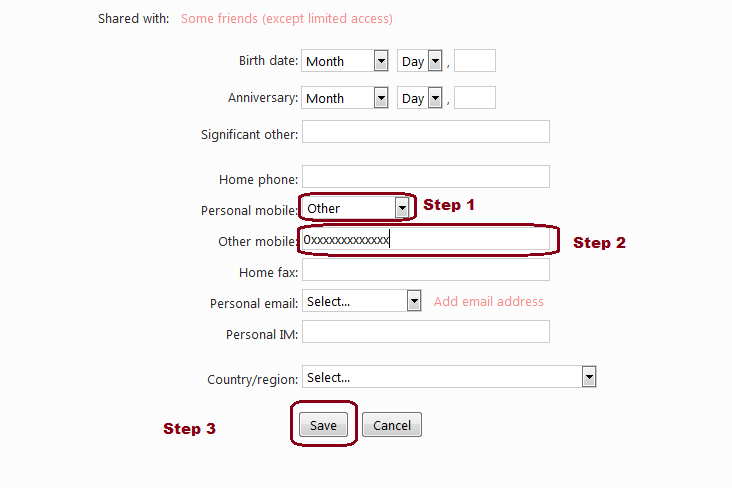Expand the Country/region dropdown
Viewport: 732px width, 488px height.
(x=449, y=377)
